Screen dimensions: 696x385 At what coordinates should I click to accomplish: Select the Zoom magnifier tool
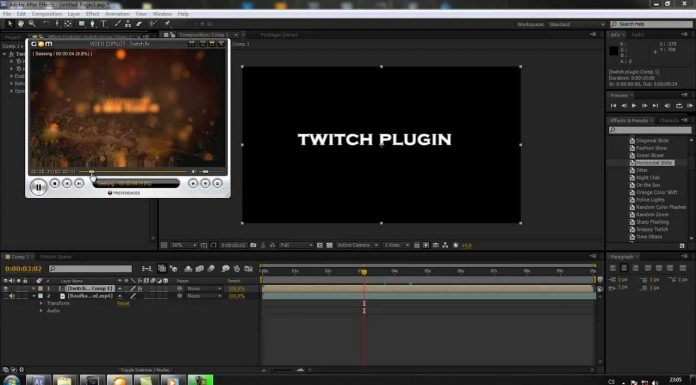click(32, 24)
